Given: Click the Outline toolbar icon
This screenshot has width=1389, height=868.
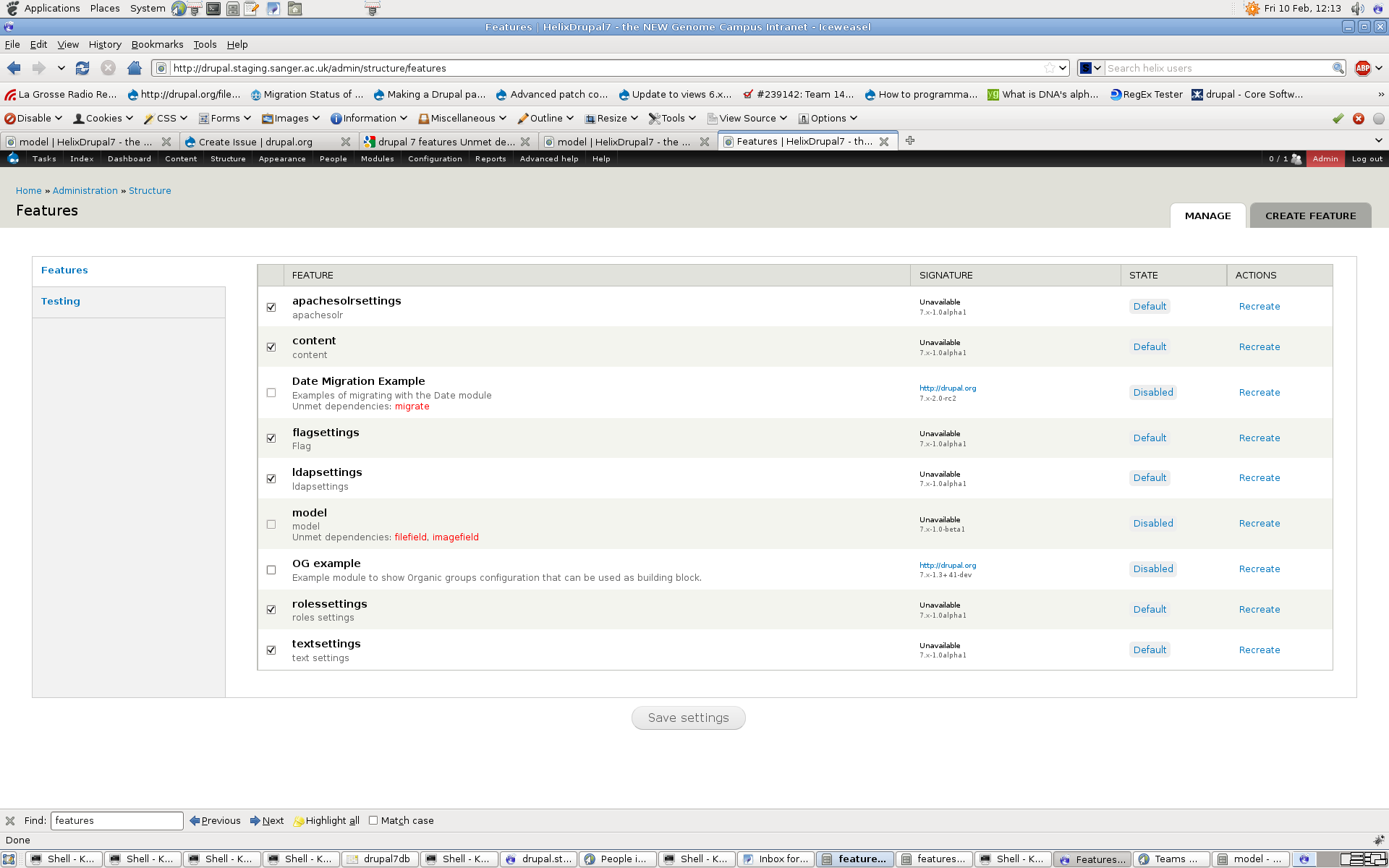Looking at the screenshot, I should coord(521,119).
